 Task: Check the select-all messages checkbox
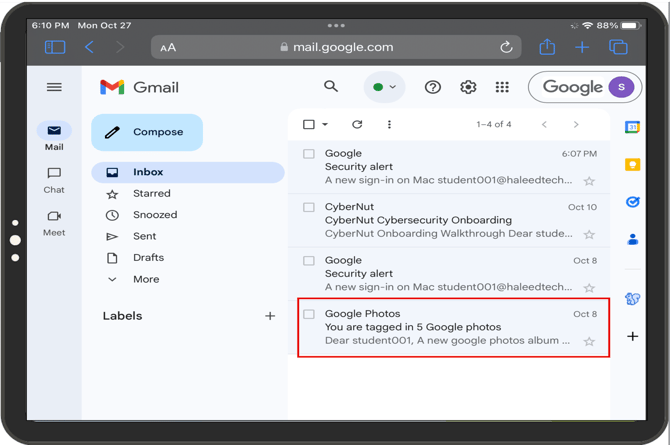(309, 125)
